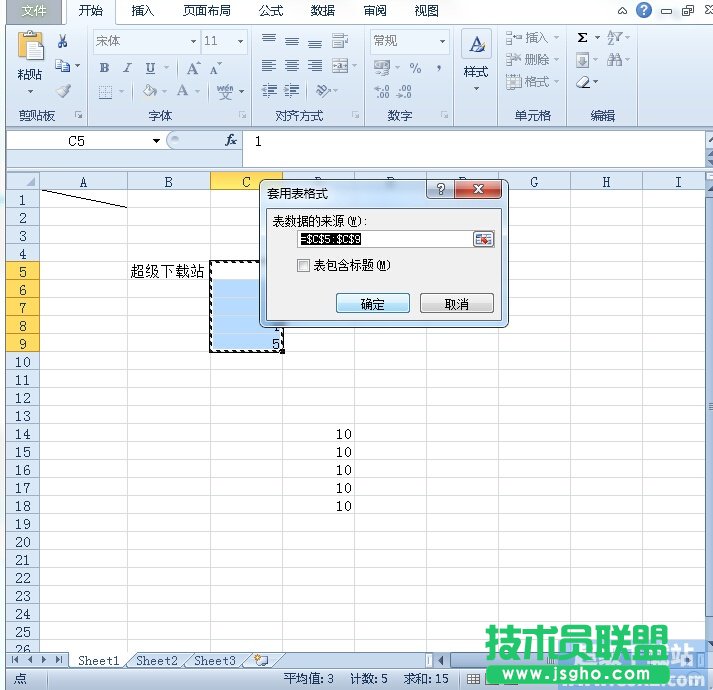Toggle bold formatting
This screenshot has height=690, width=713.
click(x=105, y=68)
